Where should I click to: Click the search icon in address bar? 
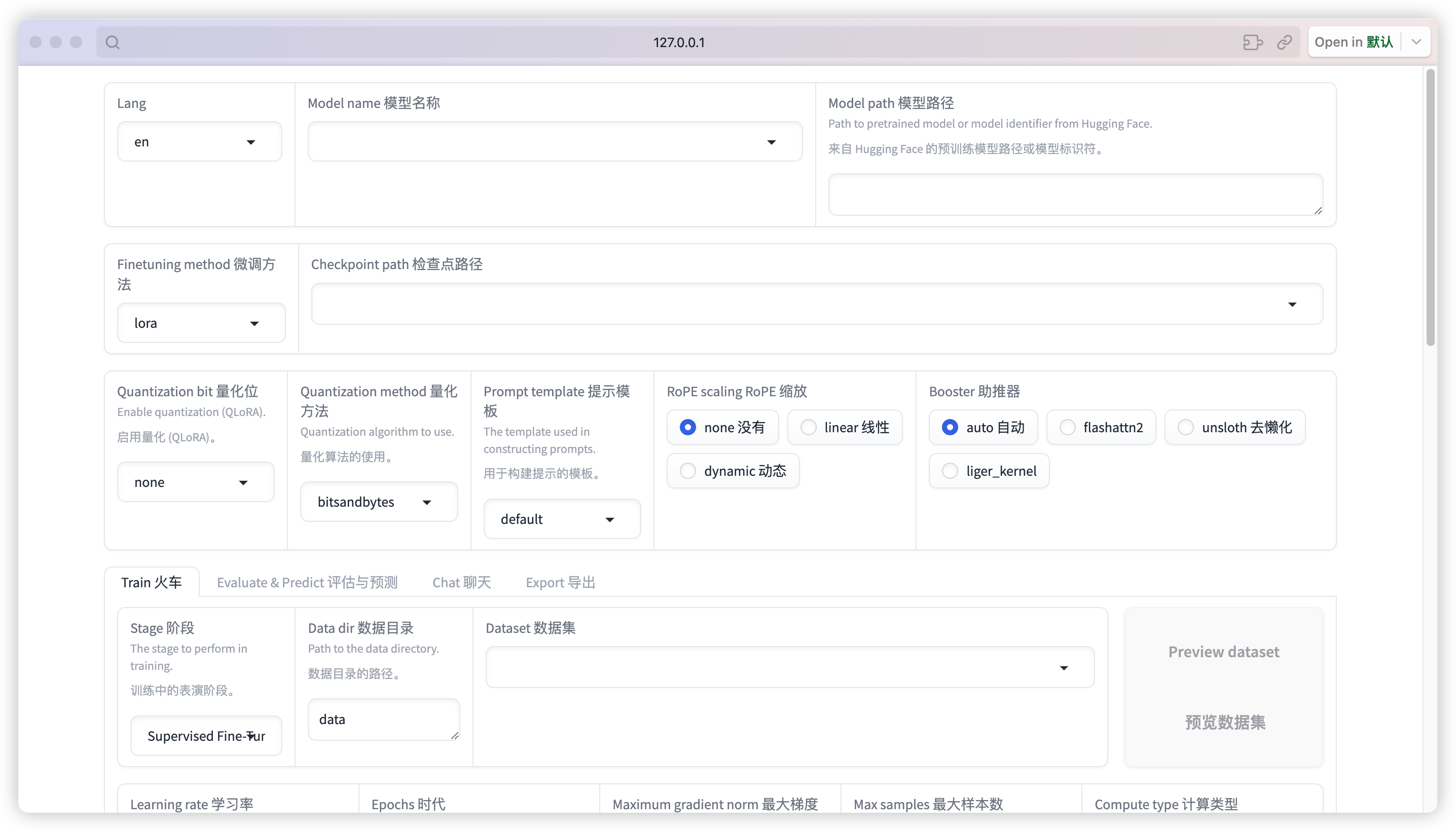pos(113,42)
